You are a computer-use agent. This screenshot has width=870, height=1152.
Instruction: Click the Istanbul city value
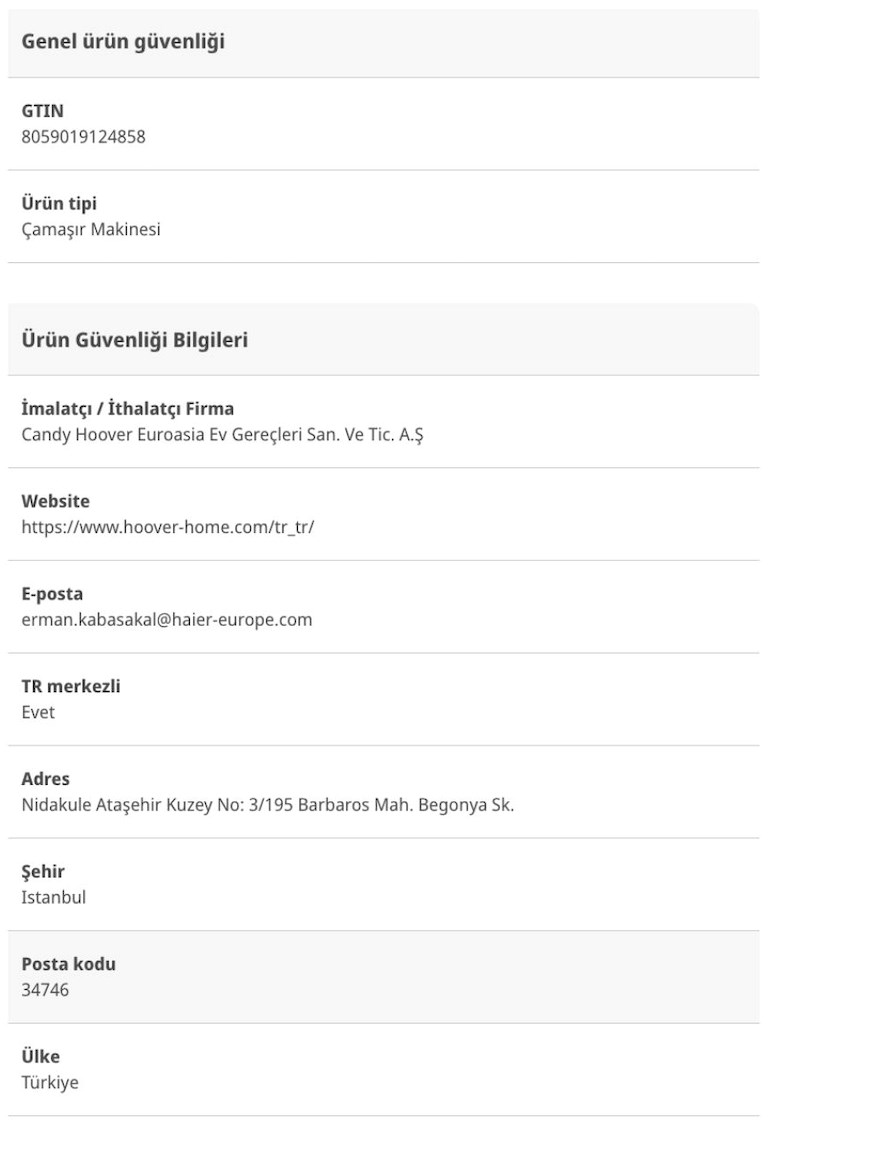(54, 897)
